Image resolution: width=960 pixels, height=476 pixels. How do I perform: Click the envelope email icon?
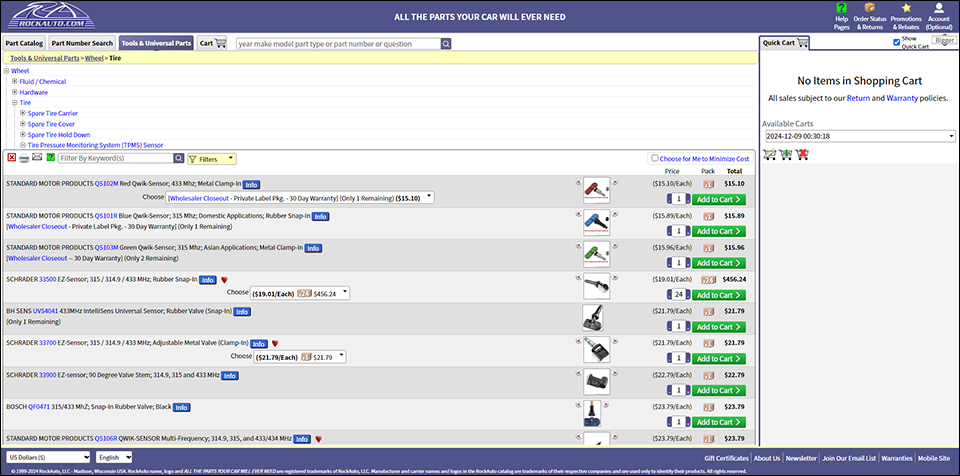[x=37, y=158]
